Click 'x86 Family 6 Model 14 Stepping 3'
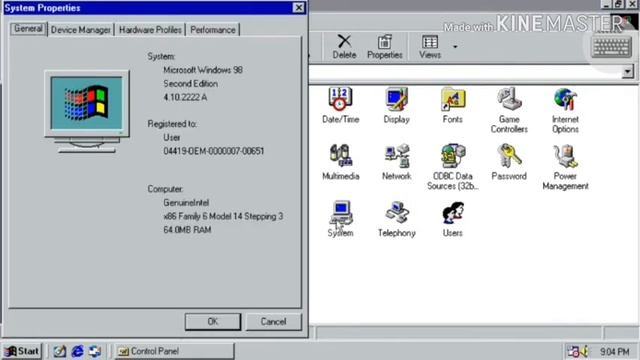This screenshot has height=360, width=640. click(223, 216)
